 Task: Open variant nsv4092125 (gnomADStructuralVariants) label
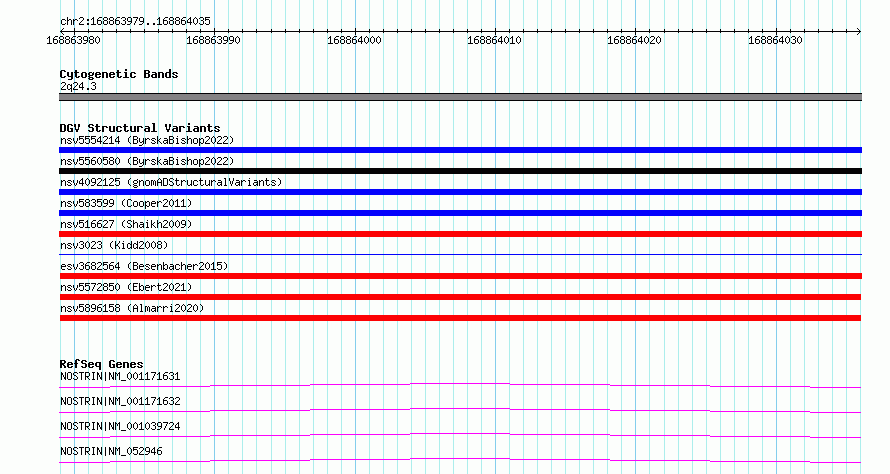point(171,182)
